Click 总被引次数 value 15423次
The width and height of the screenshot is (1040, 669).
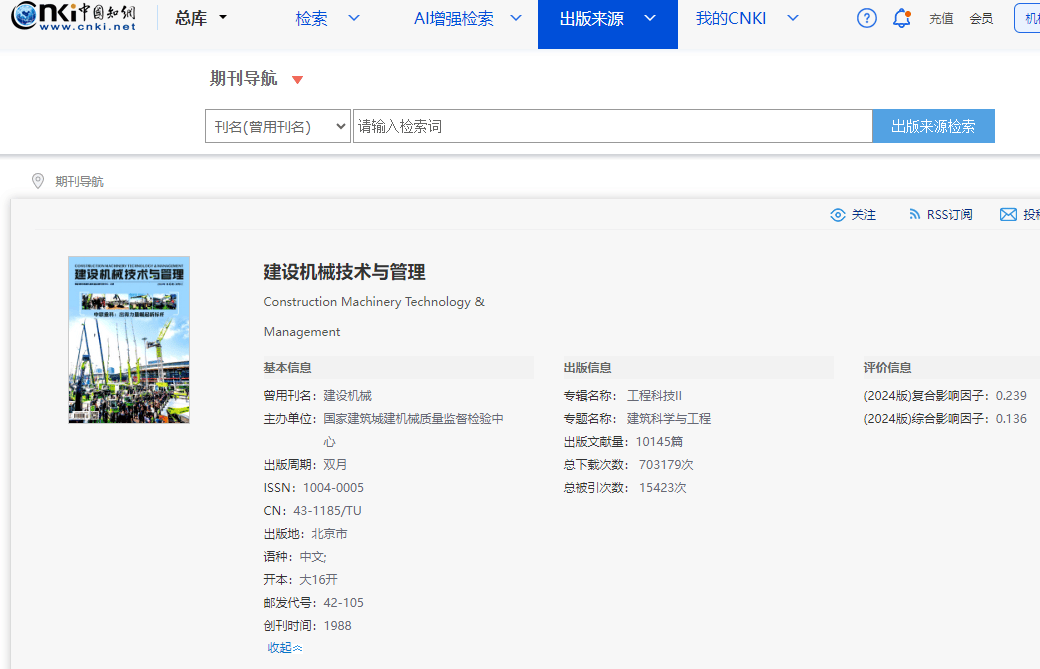[663, 488]
